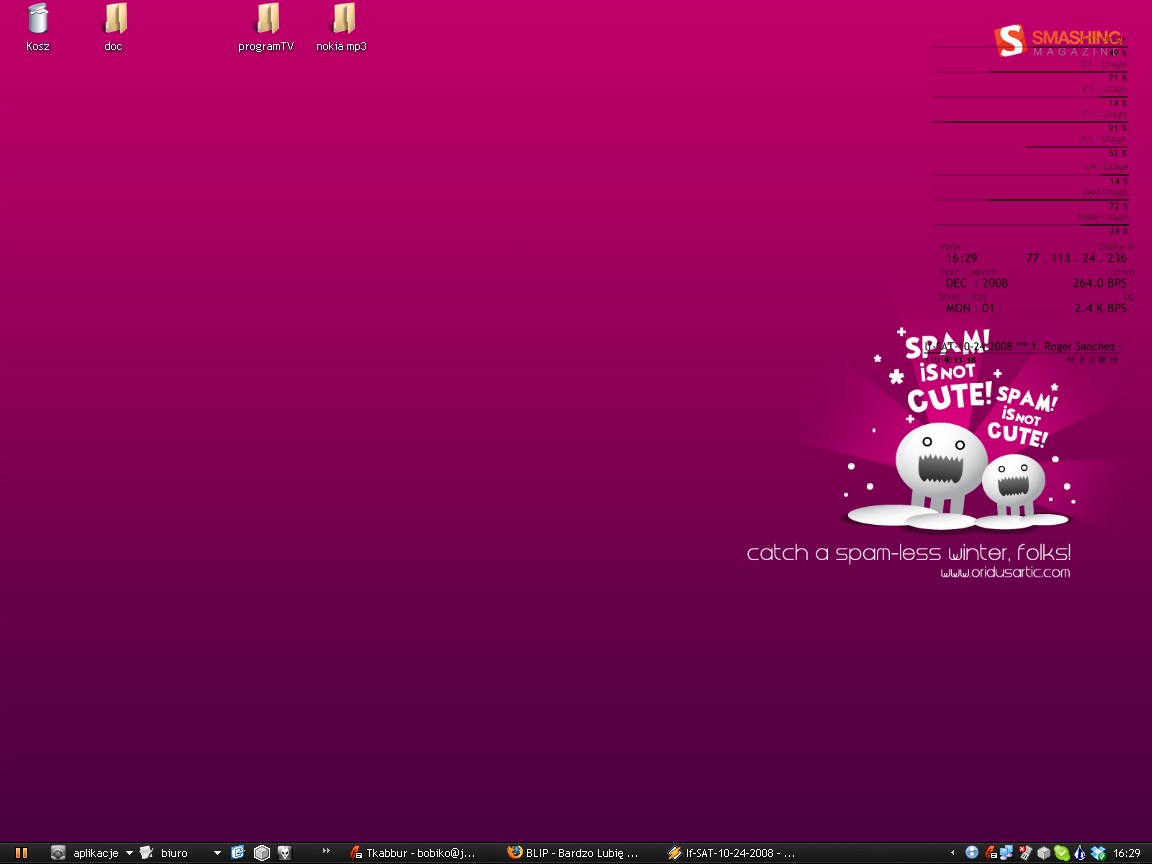Viewport: 1152px width, 864px height.
Task: Expand the aplikacje dropdown arrow
Action: pyautogui.click(x=129, y=853)
